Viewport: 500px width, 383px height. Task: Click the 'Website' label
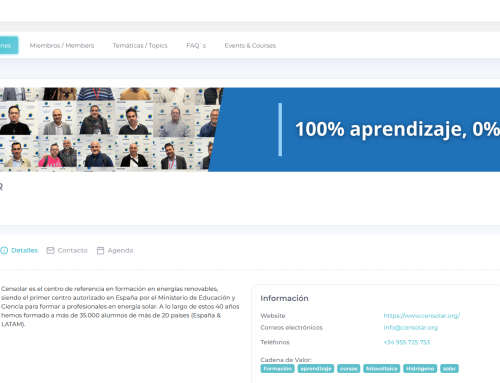point(273,316)
